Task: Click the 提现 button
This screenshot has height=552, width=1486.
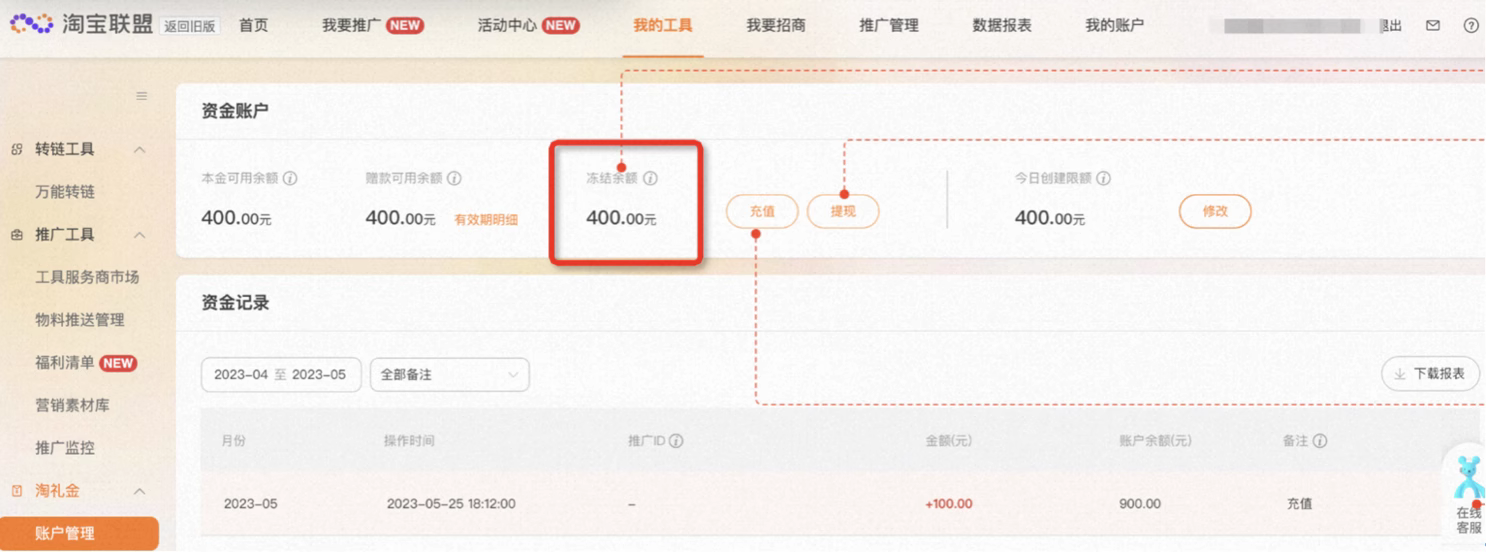Action: pos(843,211)
